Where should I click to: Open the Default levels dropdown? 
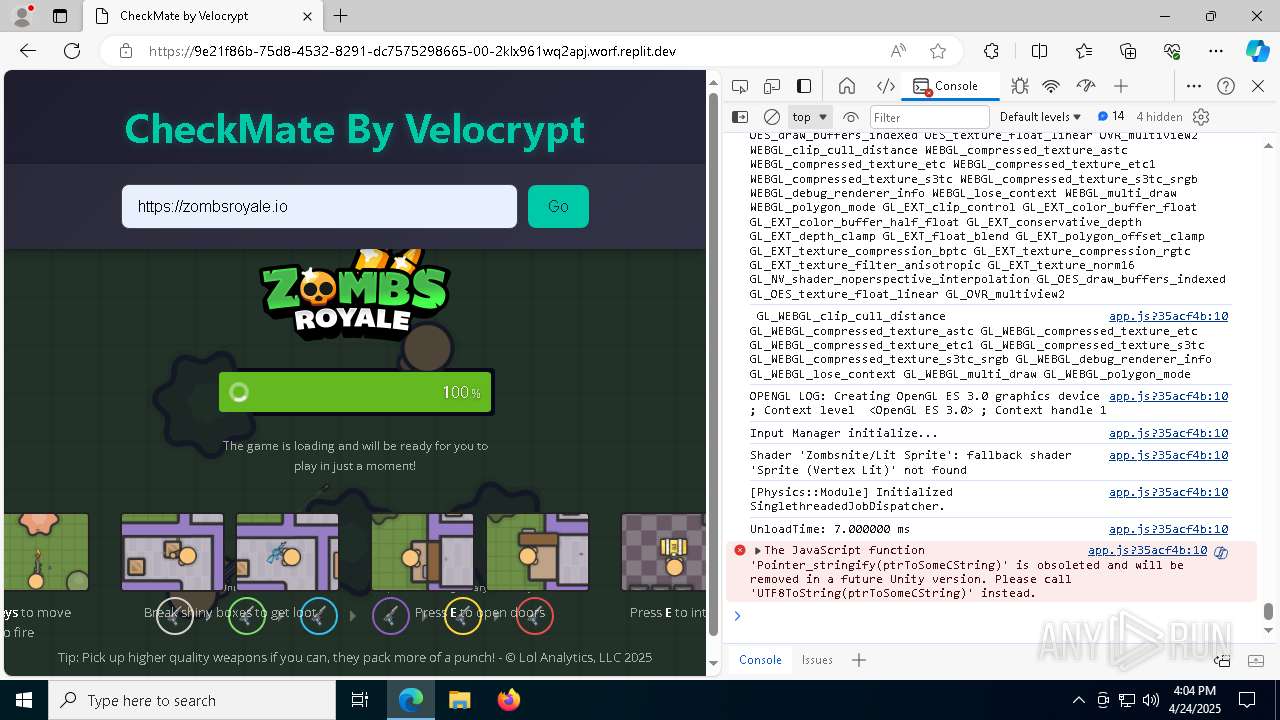pos(1040,117)
